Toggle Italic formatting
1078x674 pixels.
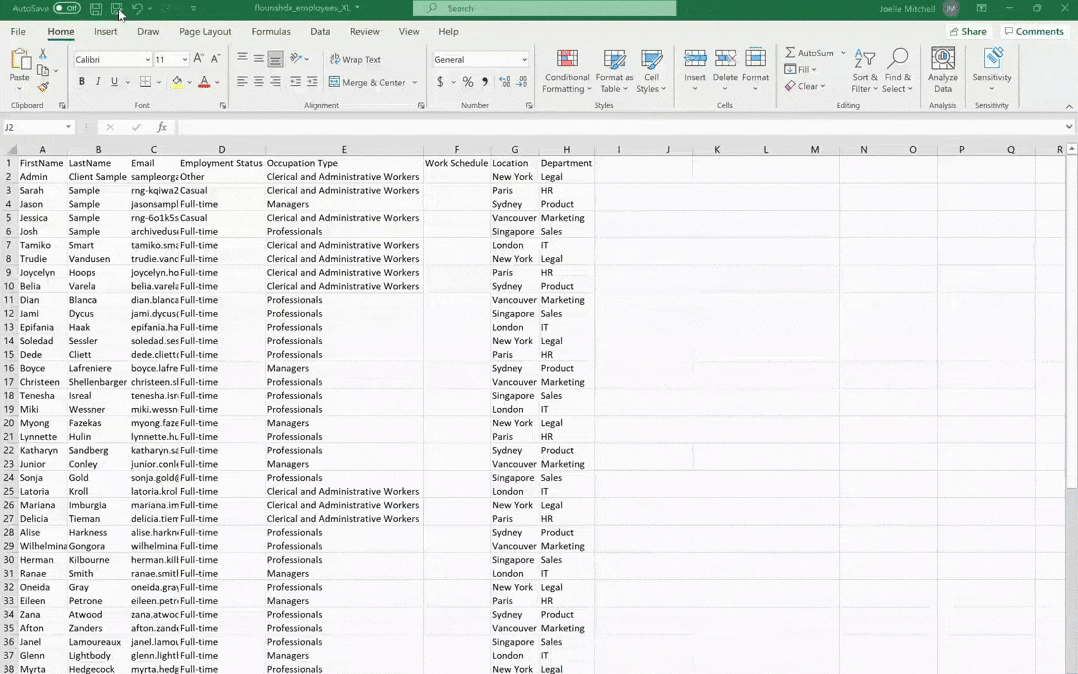[x=98, y=82]
